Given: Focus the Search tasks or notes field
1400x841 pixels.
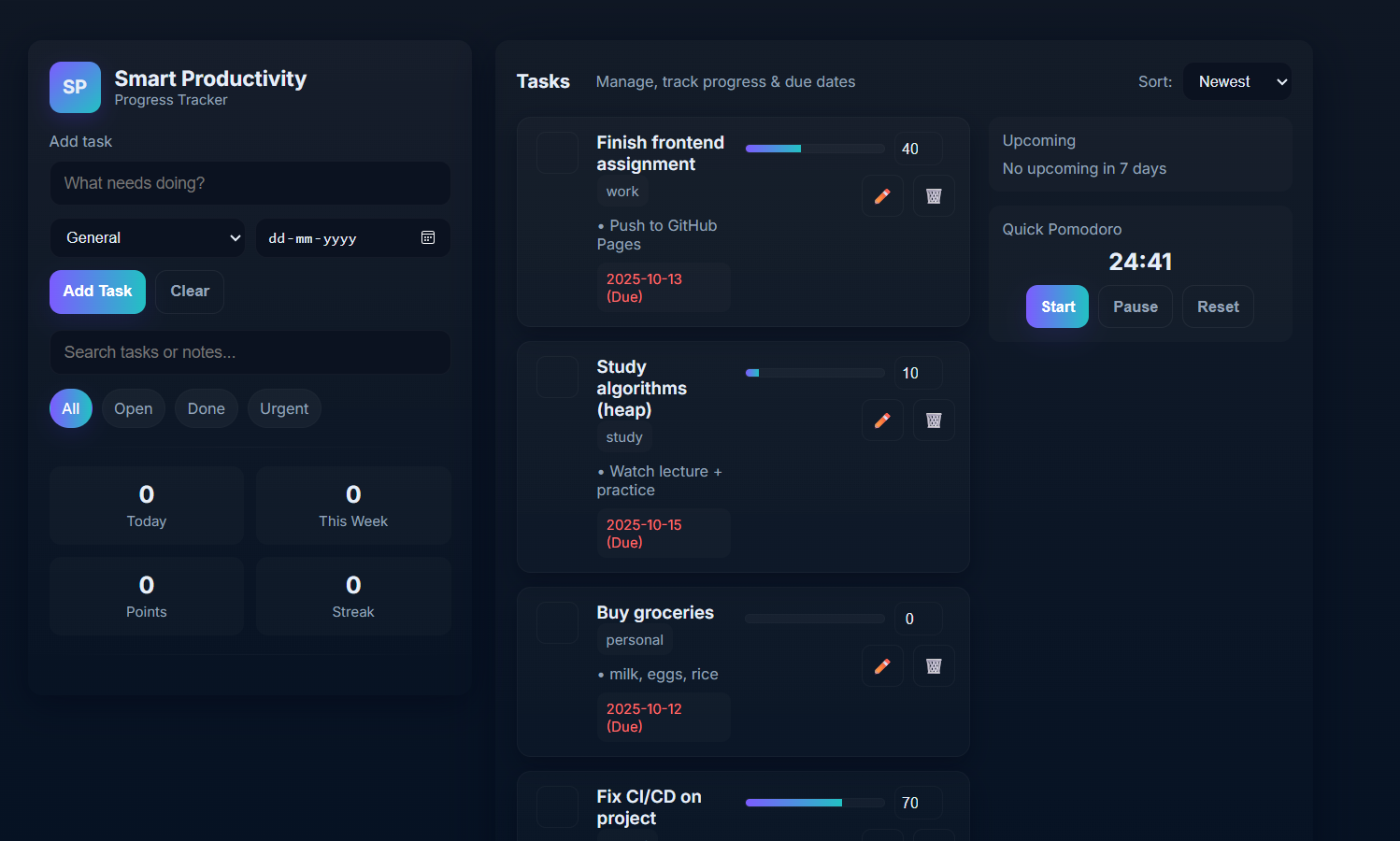Looking at the screenshot, I should pos(250,352).
